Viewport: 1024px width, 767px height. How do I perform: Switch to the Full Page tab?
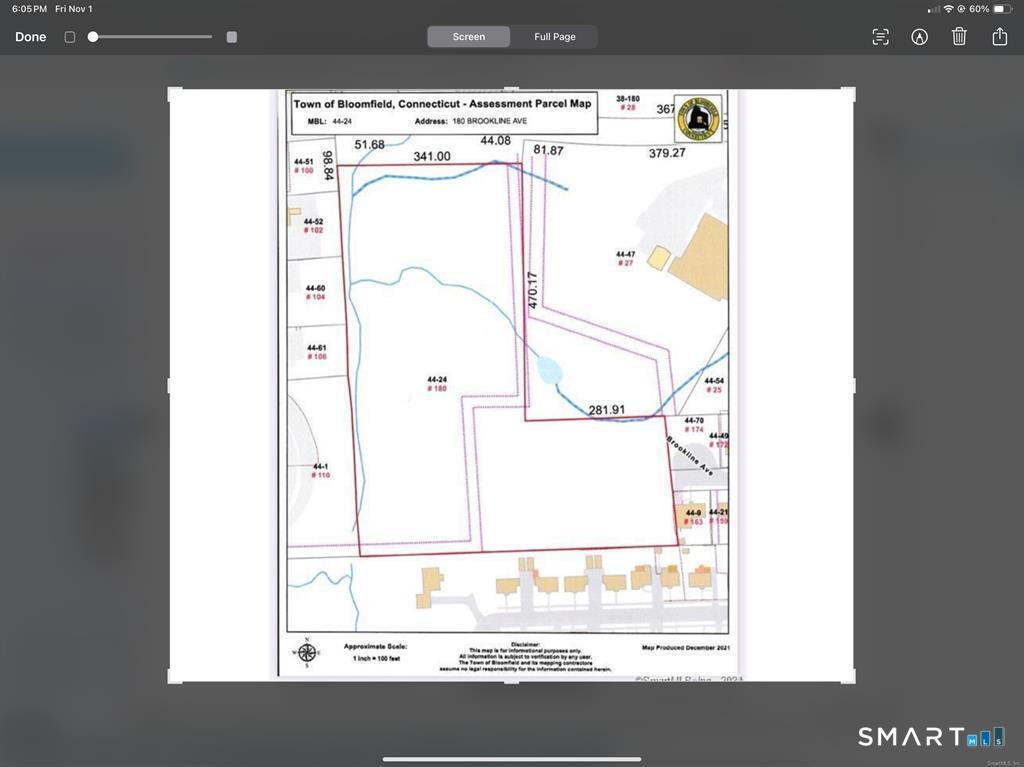click(554, 37)
